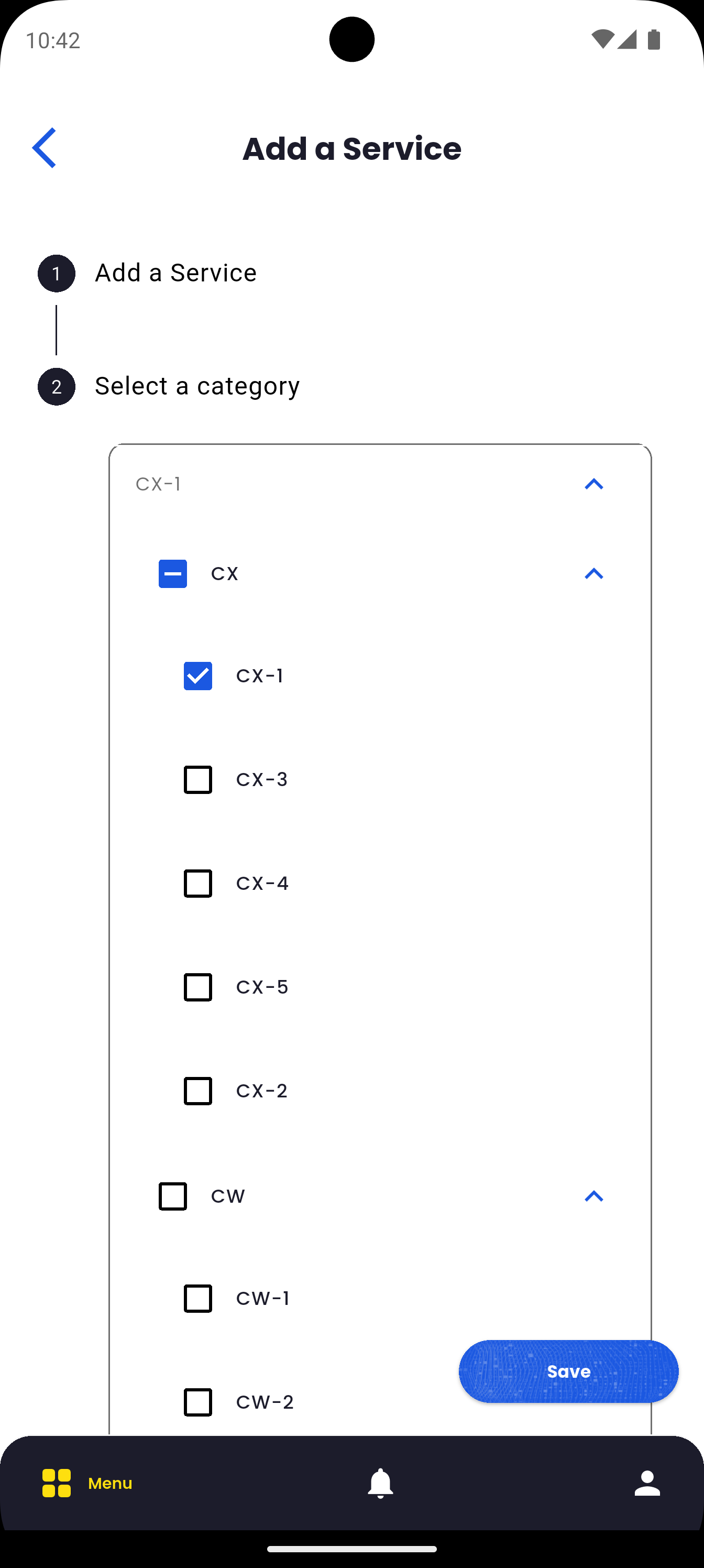Screen dimensions: 704x1568
Task: Open the notifications bell icon
Action: click(380, 1483)
